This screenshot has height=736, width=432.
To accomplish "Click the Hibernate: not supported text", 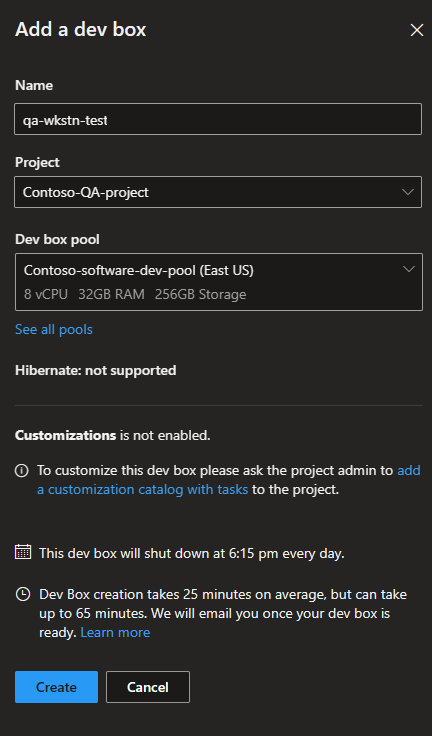I will [x=96, y=370].
